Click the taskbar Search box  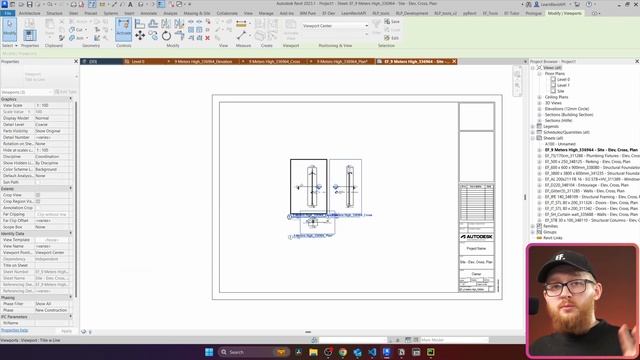[253, 352]
